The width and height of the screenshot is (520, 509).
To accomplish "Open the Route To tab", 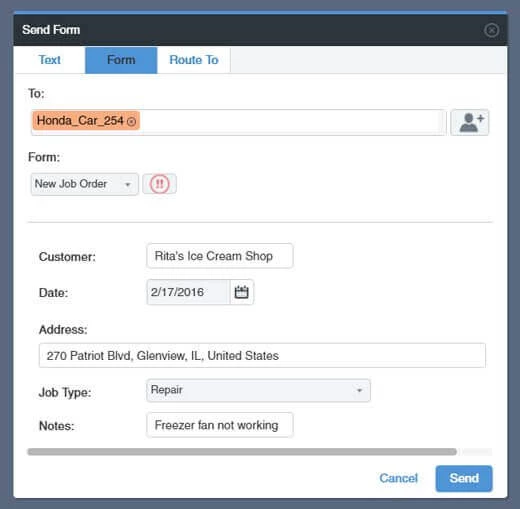I will pos(194,60).
